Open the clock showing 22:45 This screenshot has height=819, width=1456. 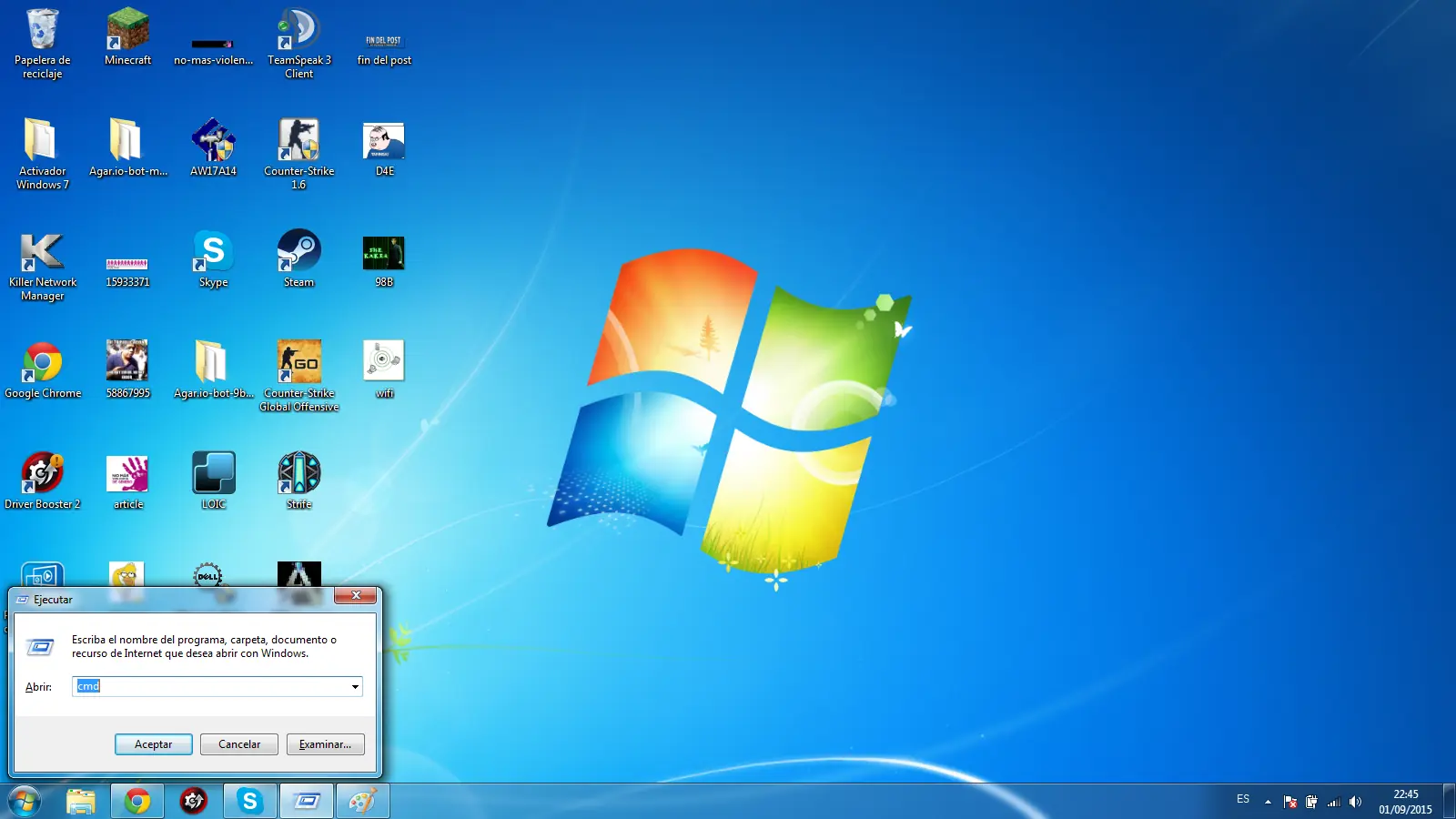click(1405, 802)
